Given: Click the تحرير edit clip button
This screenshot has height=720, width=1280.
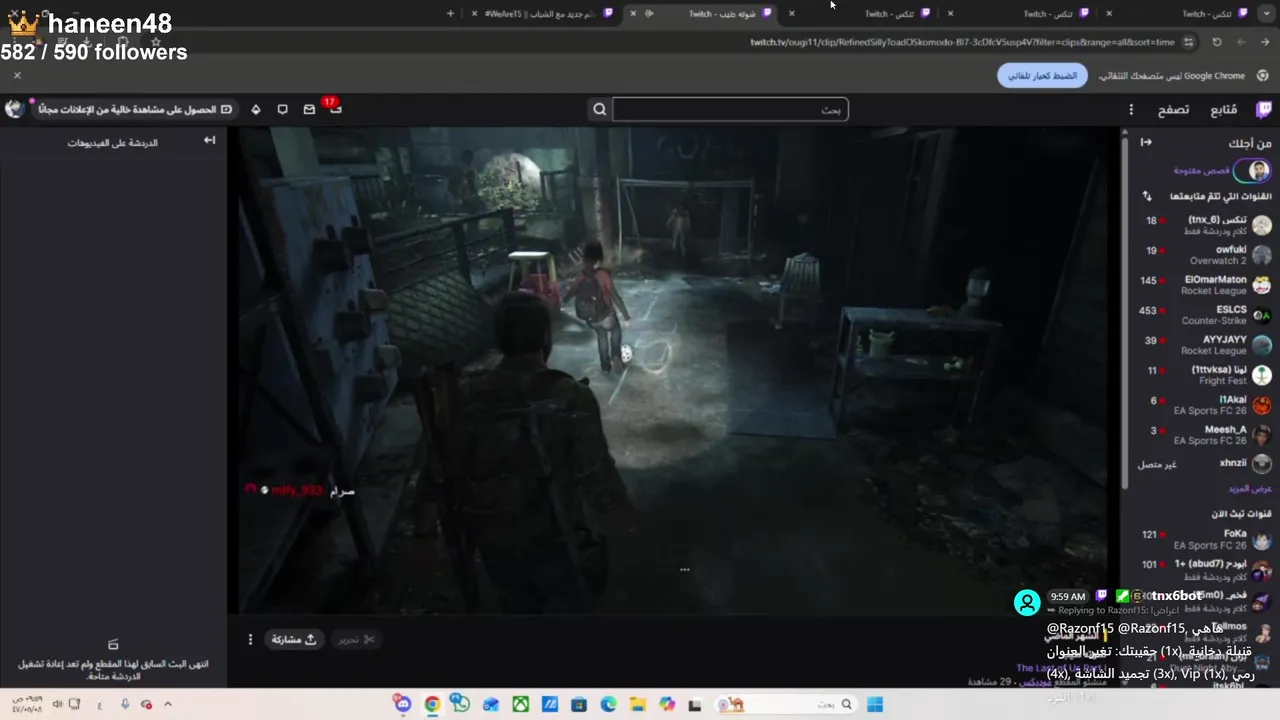Looking at the screenshot, I should click(355, 639).
